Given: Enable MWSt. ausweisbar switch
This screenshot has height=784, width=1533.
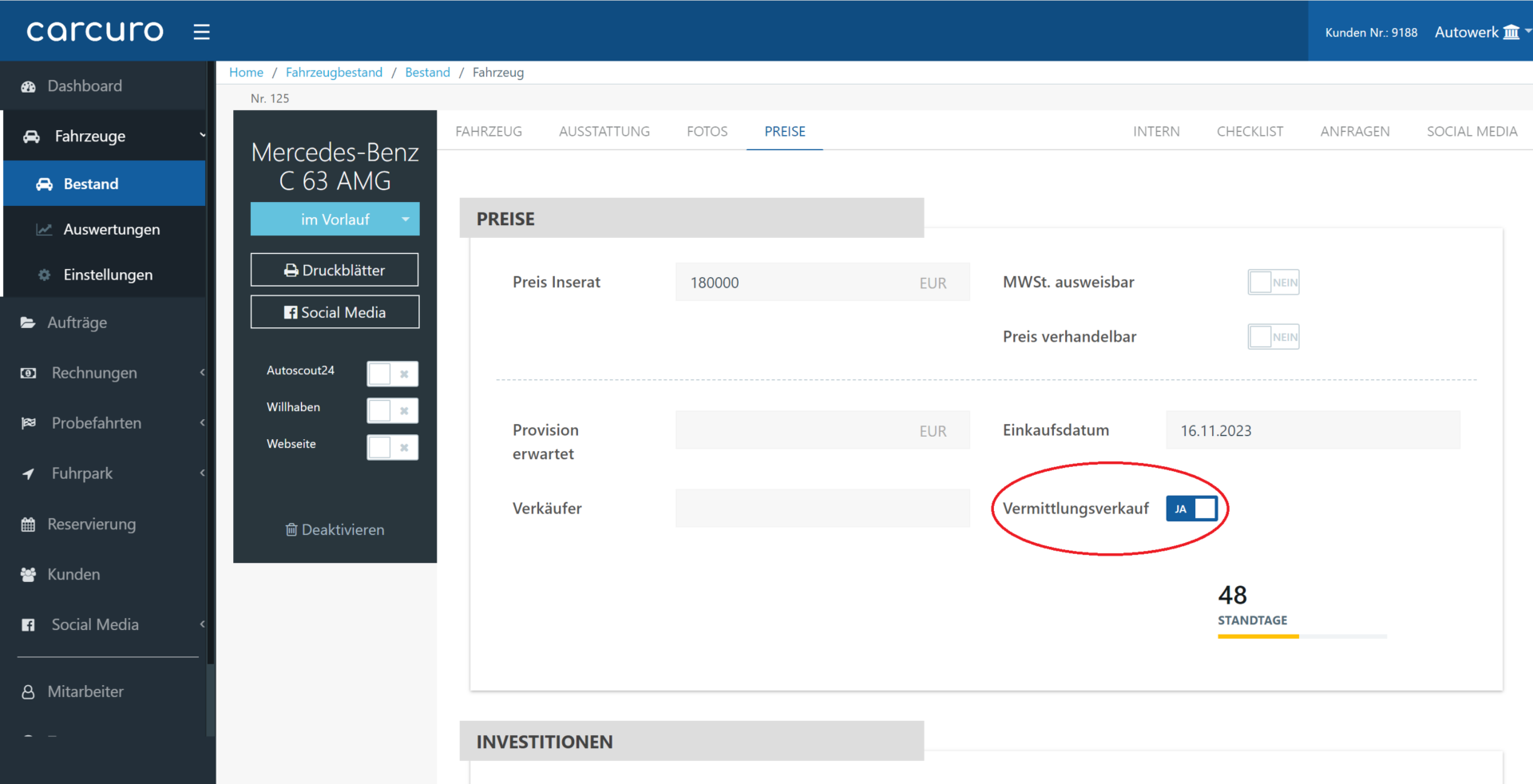Looking at the screenshot, I should click(1274, 282).
